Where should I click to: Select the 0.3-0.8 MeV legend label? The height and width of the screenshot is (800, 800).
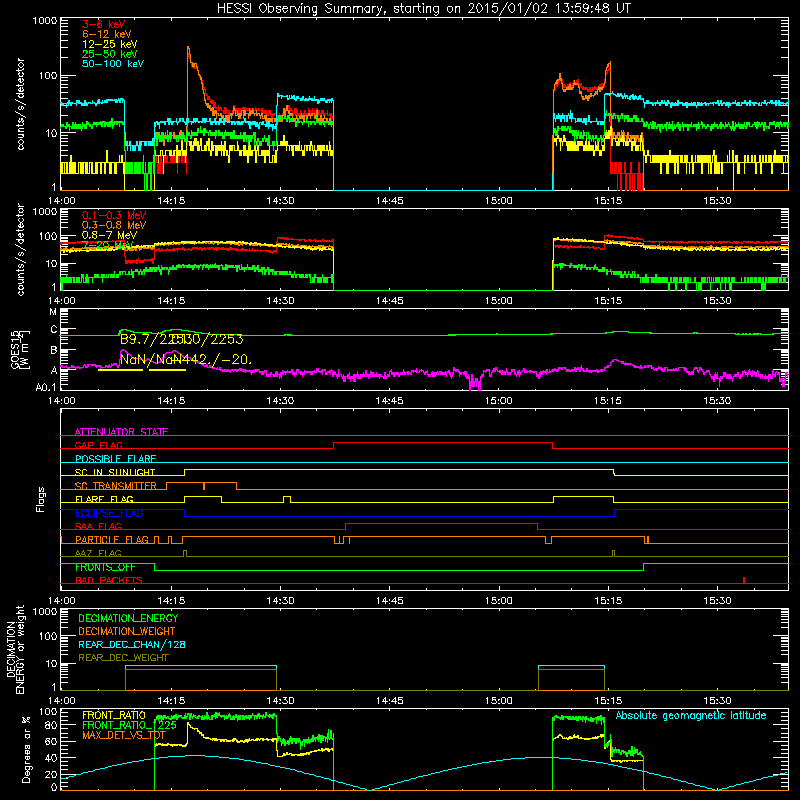[114, 225]
